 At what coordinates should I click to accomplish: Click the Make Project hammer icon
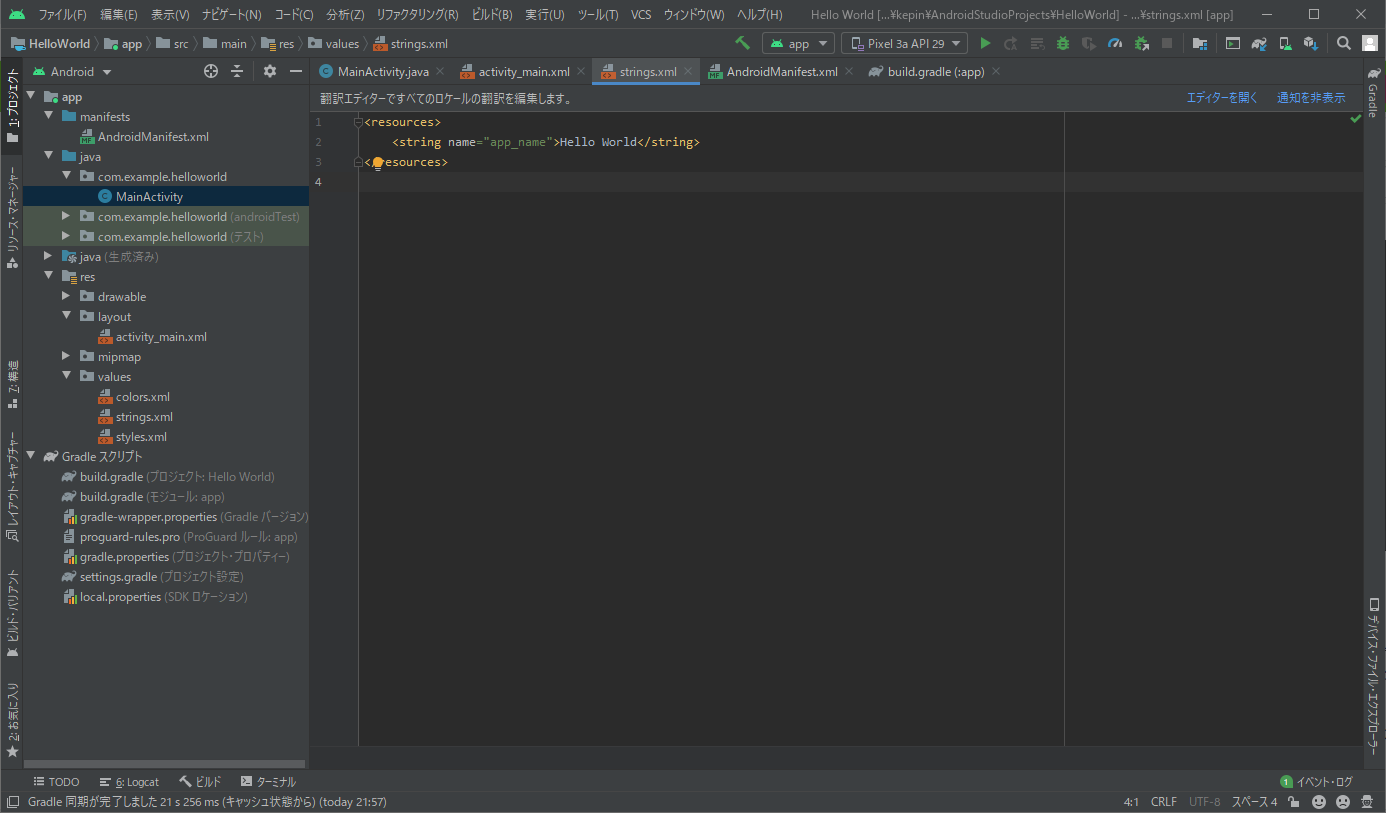(x=742, y=43)
